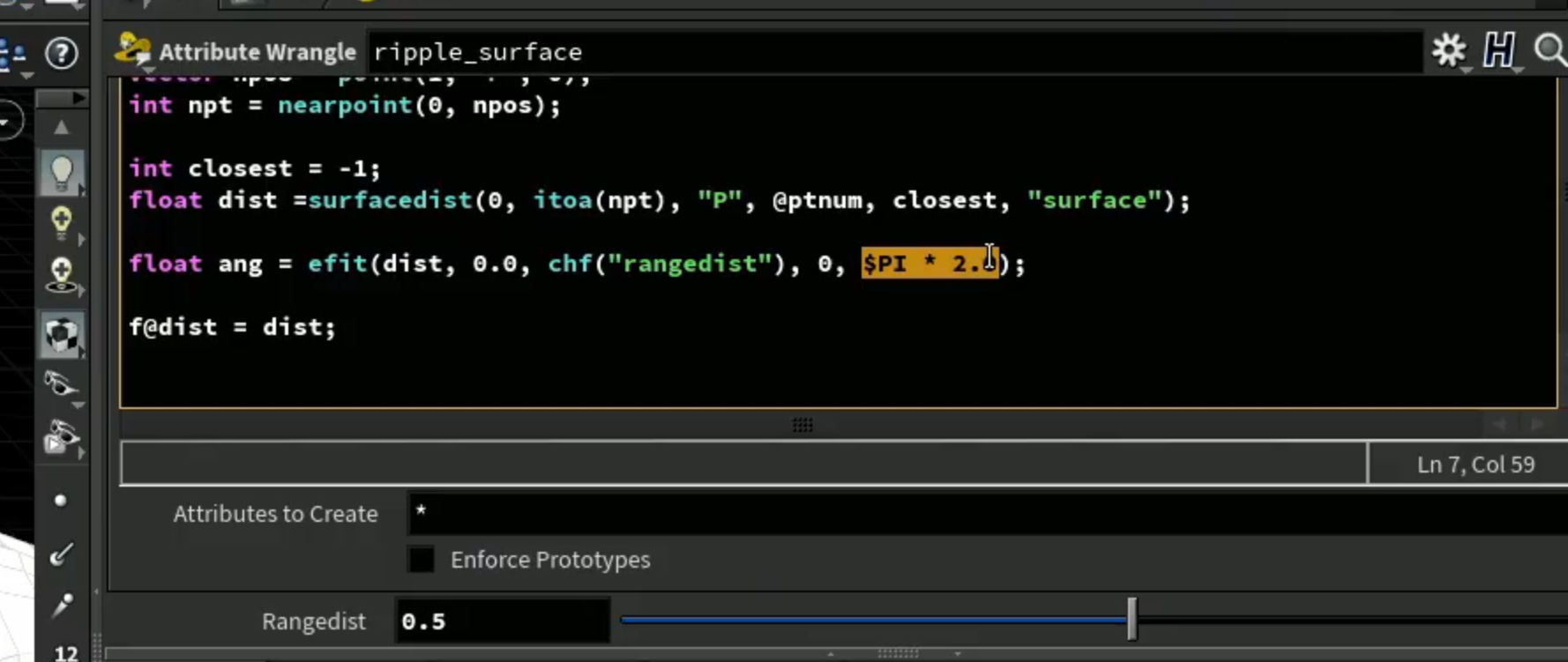The height and width of the screenshot is (662, 1568).
Task: Click the white dot points display icon
Action: click(x=60, y=501)
